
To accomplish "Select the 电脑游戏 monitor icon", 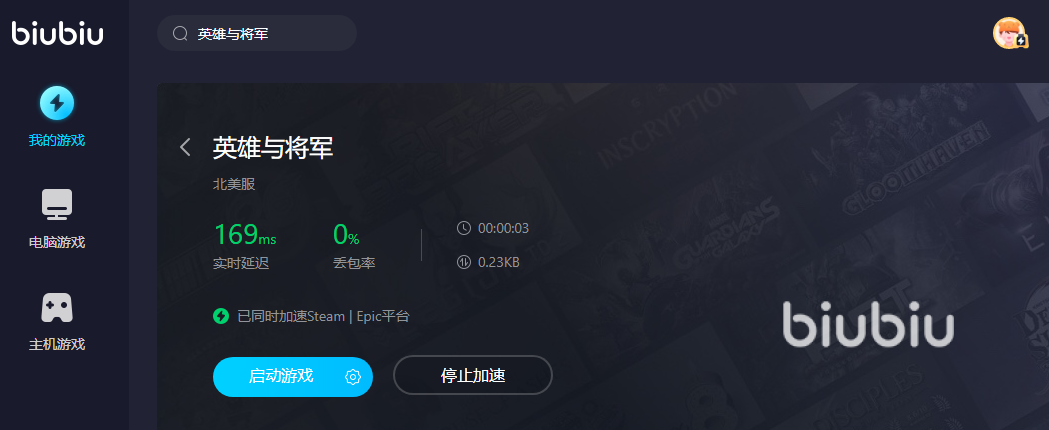I will tap(57, 205).
